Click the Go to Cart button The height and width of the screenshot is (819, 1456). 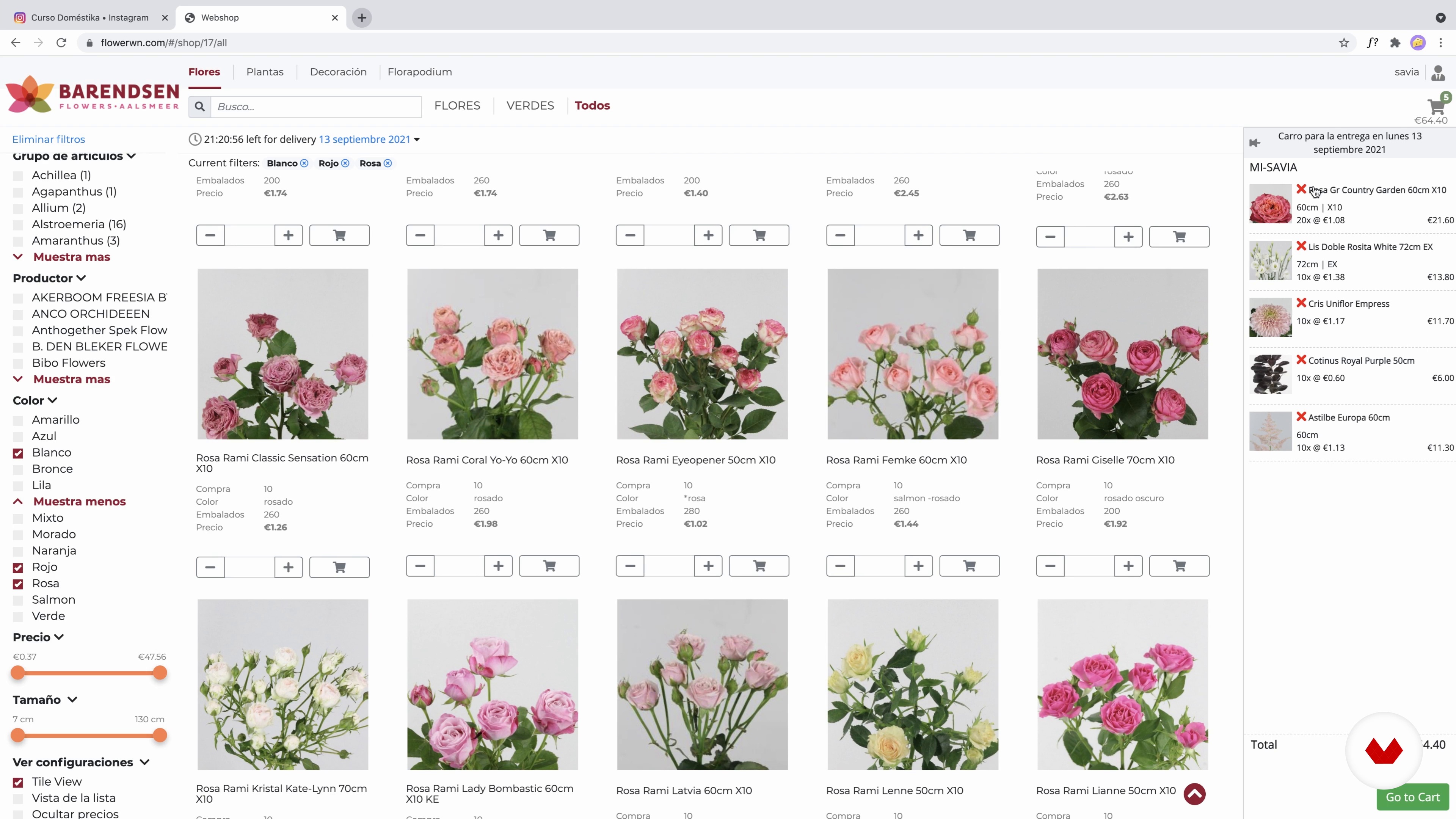tap(1412, 797)
